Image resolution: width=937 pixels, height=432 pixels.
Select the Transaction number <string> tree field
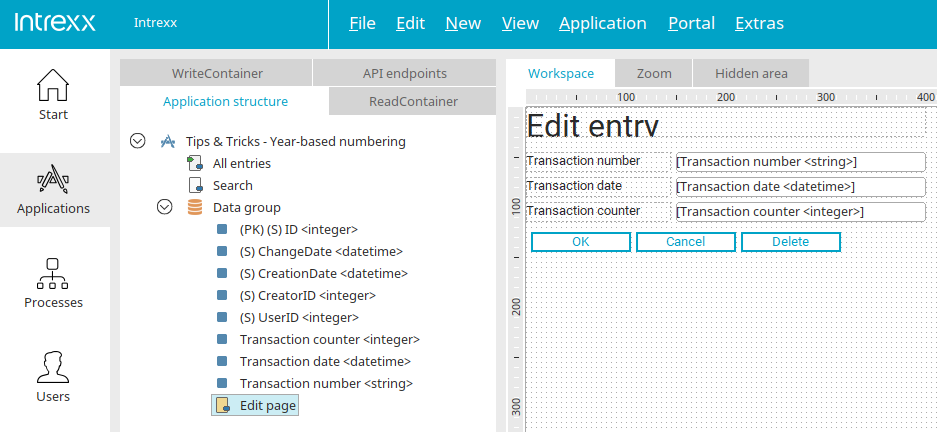coord(326,383)
